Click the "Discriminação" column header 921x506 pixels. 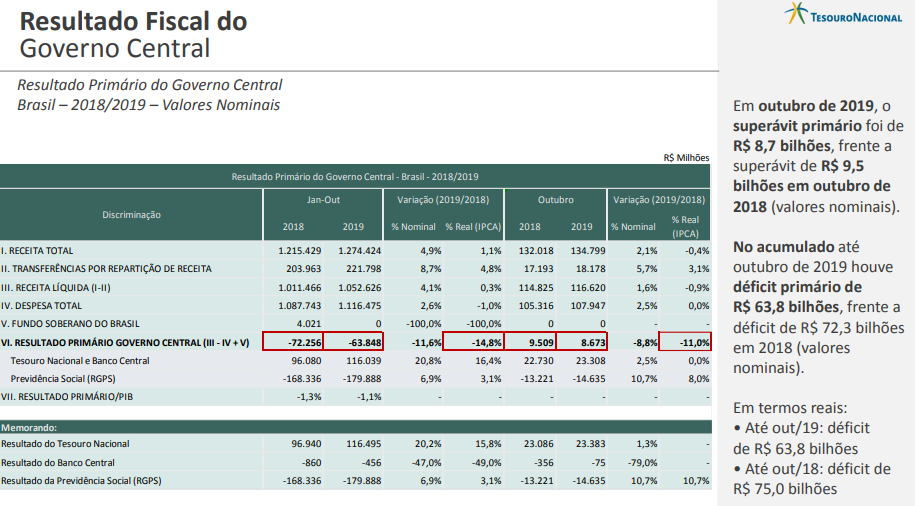(x=131, y=214)
